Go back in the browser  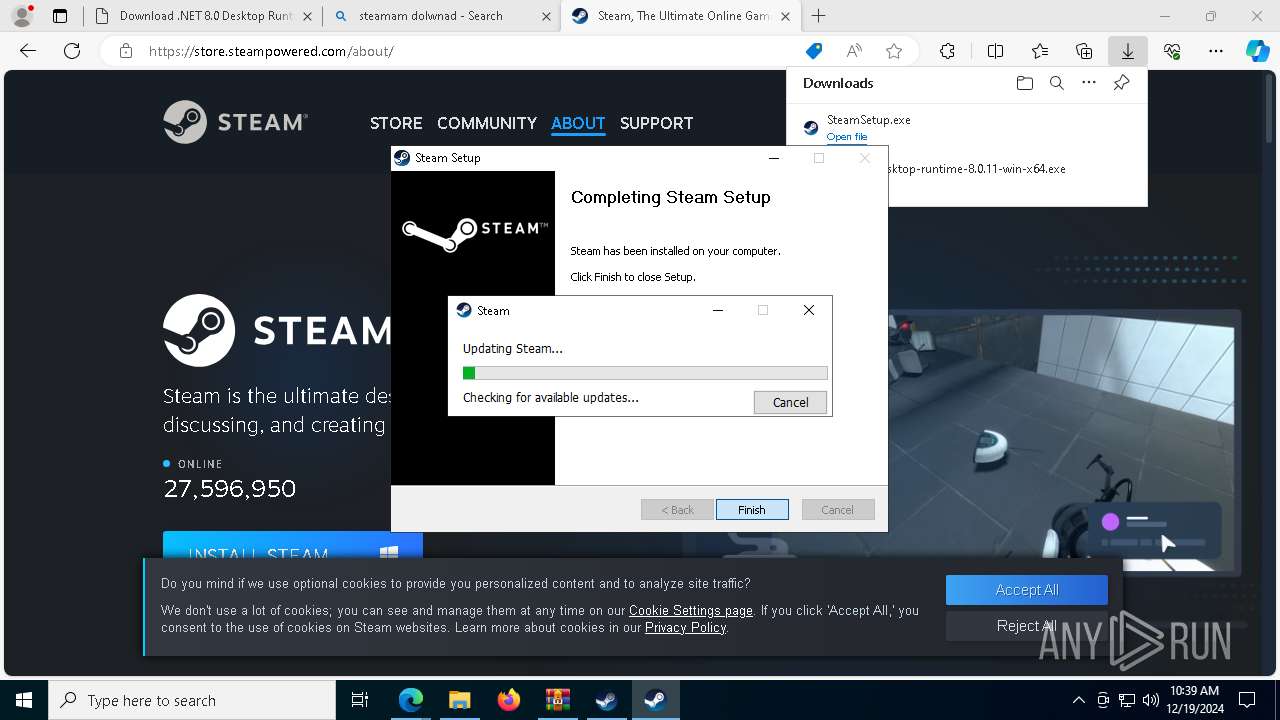pyautogui.click(x=28, y=51)
